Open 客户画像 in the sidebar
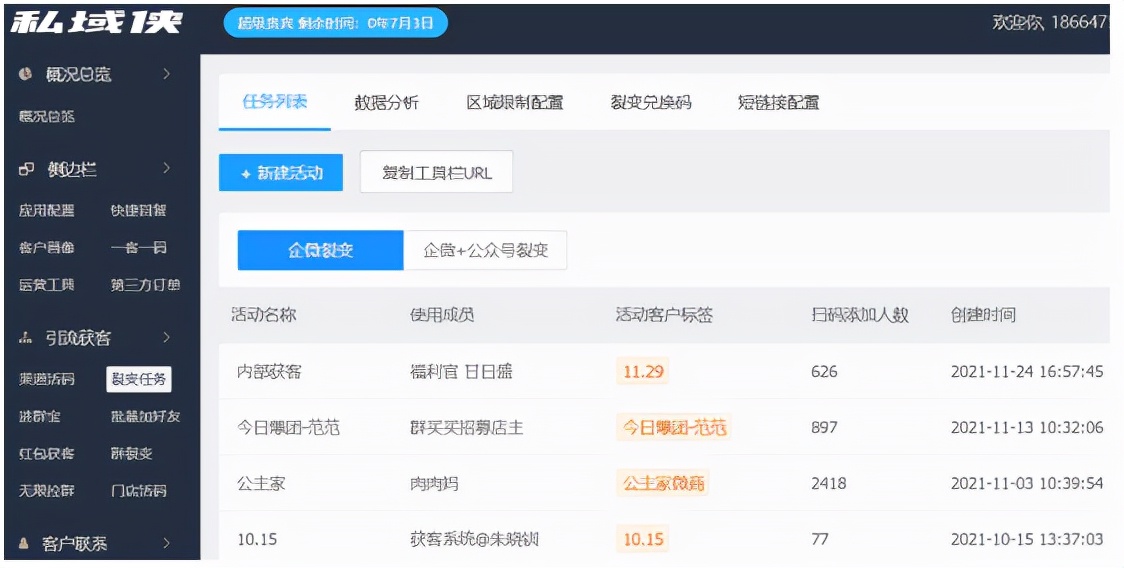Screen dimensions: 1124x568 pyautogui.click(x=47, y=247)
